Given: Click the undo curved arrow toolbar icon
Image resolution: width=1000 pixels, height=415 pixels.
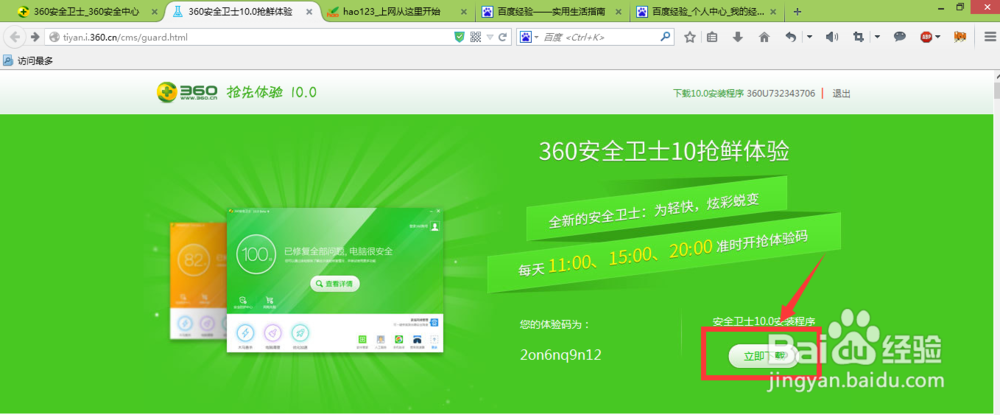Looking at the screenshot, I should coord(791,38).
